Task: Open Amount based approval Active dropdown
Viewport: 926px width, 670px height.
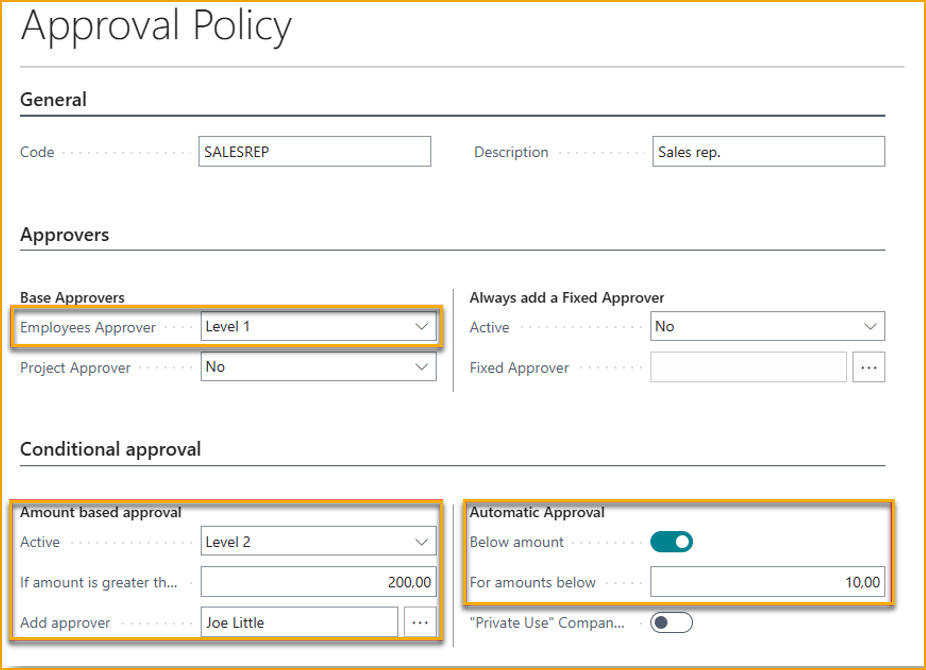Action: pyautogui.click(x=318, y=542)
